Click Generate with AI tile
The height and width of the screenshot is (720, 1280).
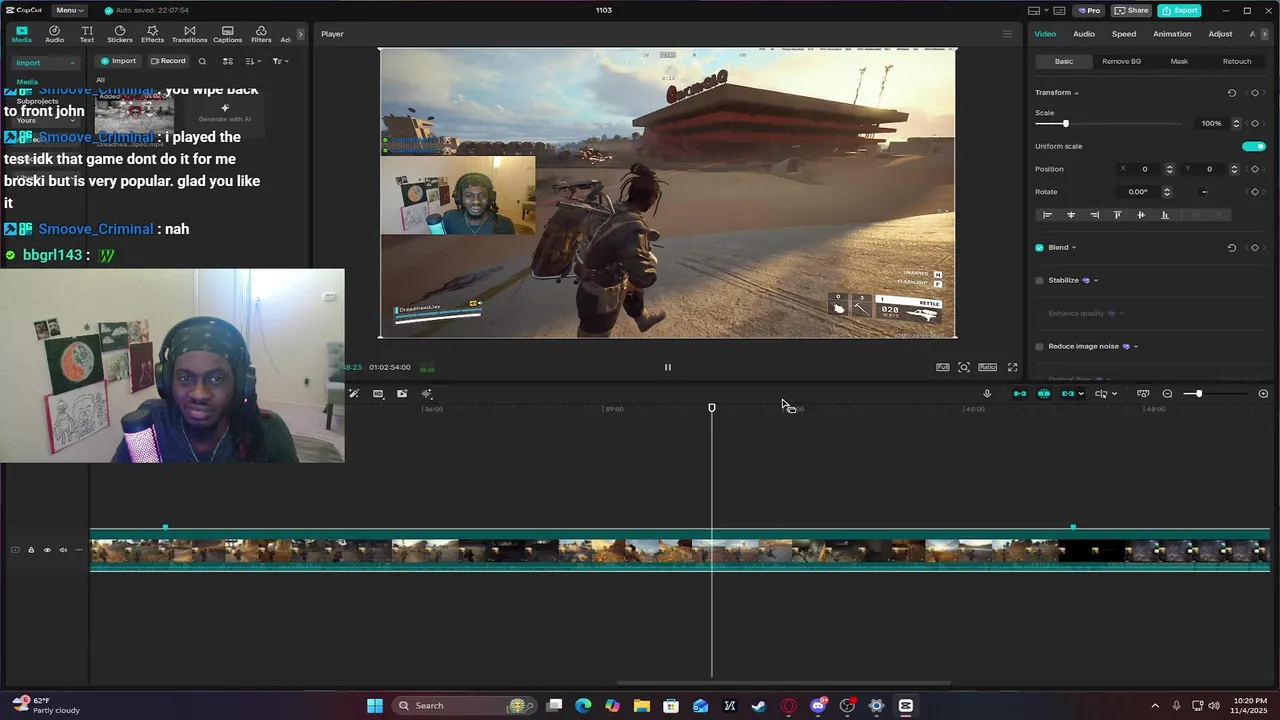(x=224, y=113)
